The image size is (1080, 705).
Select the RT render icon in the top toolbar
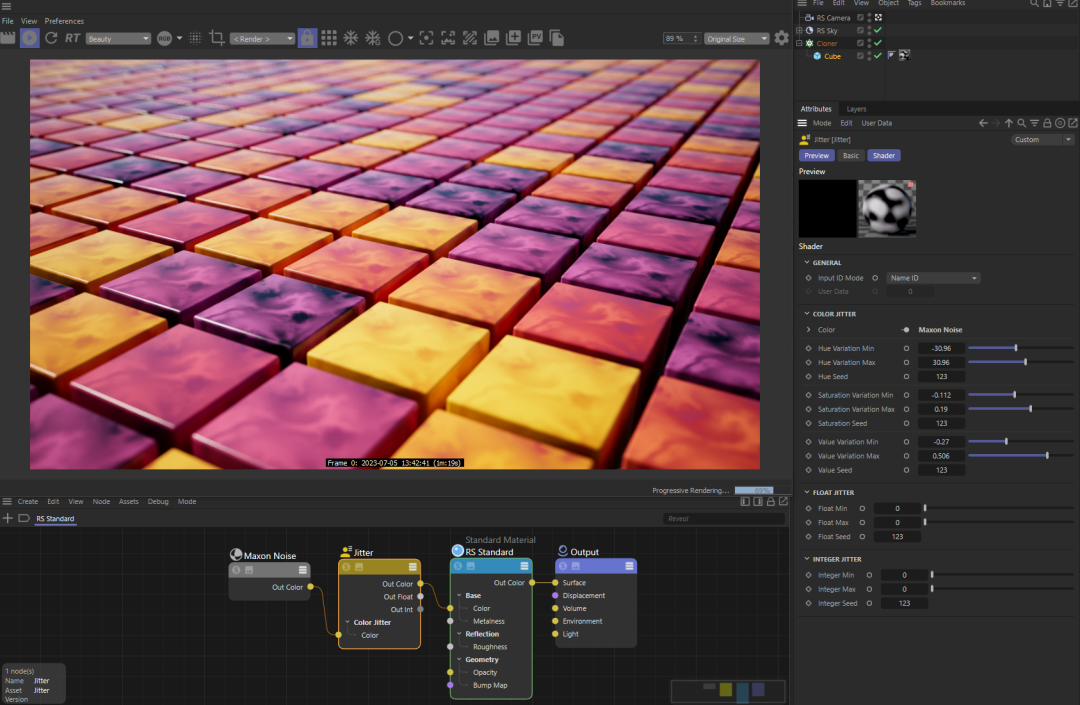pos(71,38)
